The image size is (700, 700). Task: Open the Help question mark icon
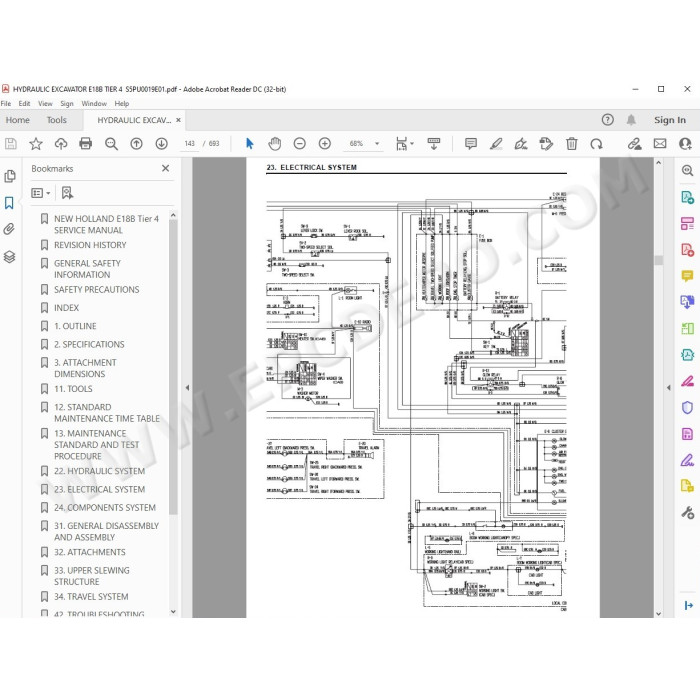pyautogui.click(x=608, y=120)
